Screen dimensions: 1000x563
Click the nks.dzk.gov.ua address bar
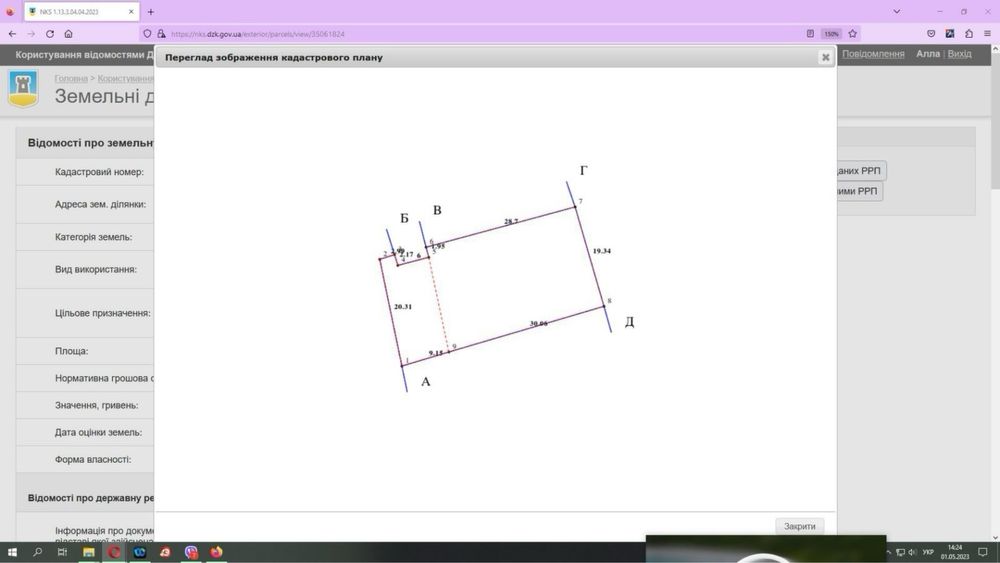[472, 34]
